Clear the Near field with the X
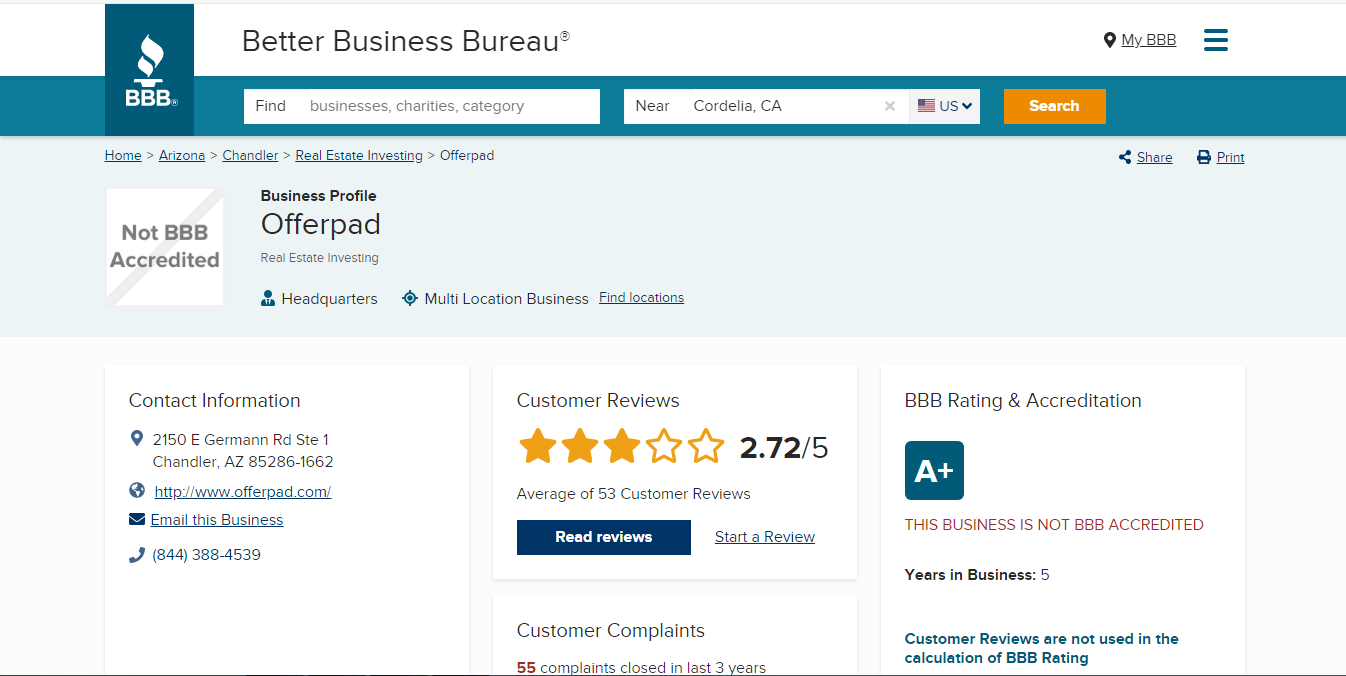The width and height of the screenshot is (1346, 676). point(889,105)
